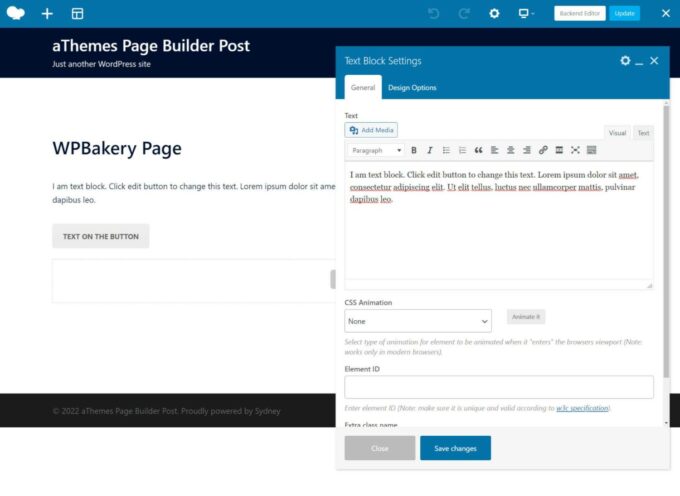Viewport: 680px width, 496px height.
Task: Toggle fullscreen editor icon
Action: pyautogui.click(x=575, y=150)
